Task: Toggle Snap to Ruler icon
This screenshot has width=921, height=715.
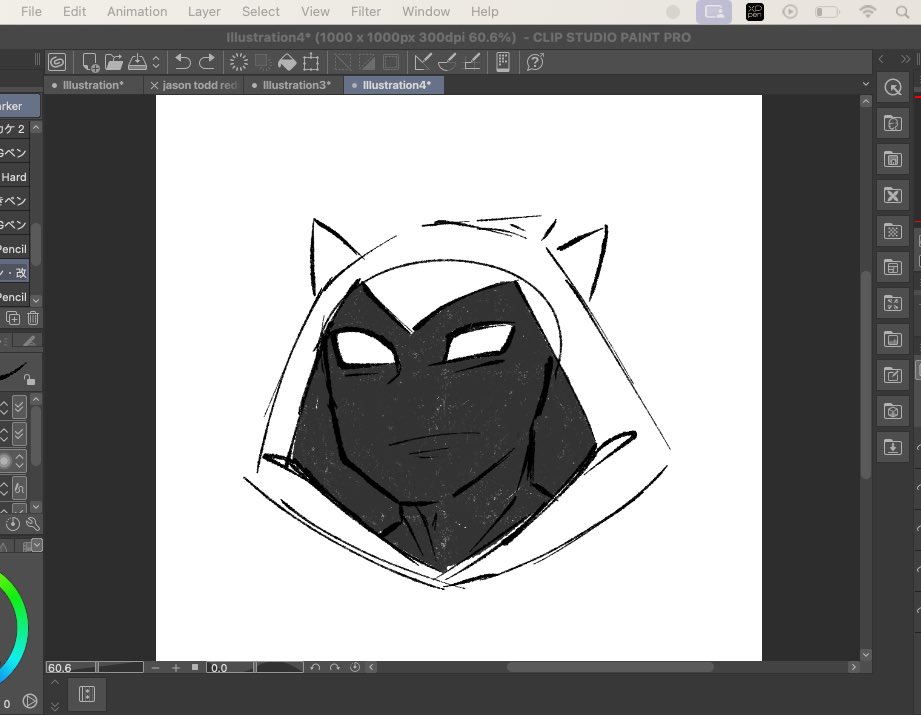Action: tap(423, 62)
